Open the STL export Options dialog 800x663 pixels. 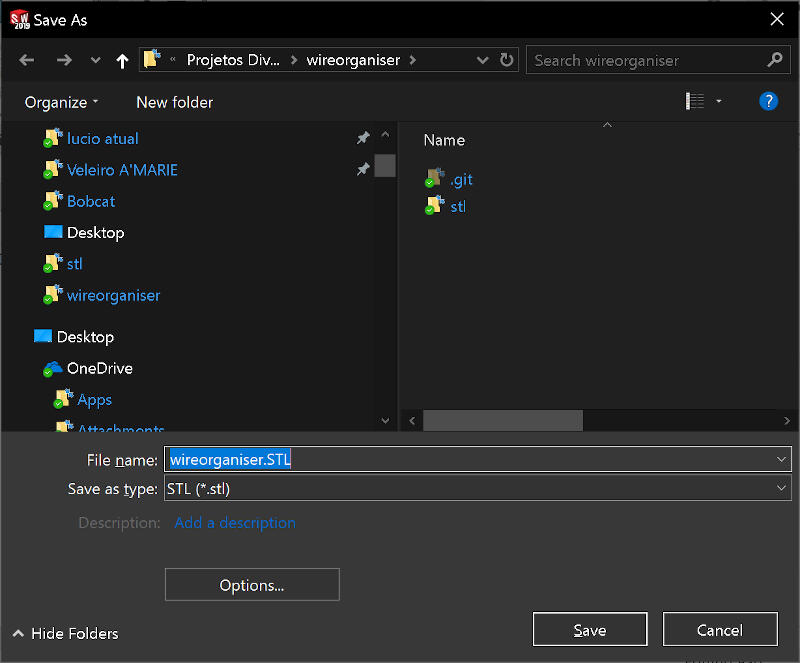tap(252, 585)
